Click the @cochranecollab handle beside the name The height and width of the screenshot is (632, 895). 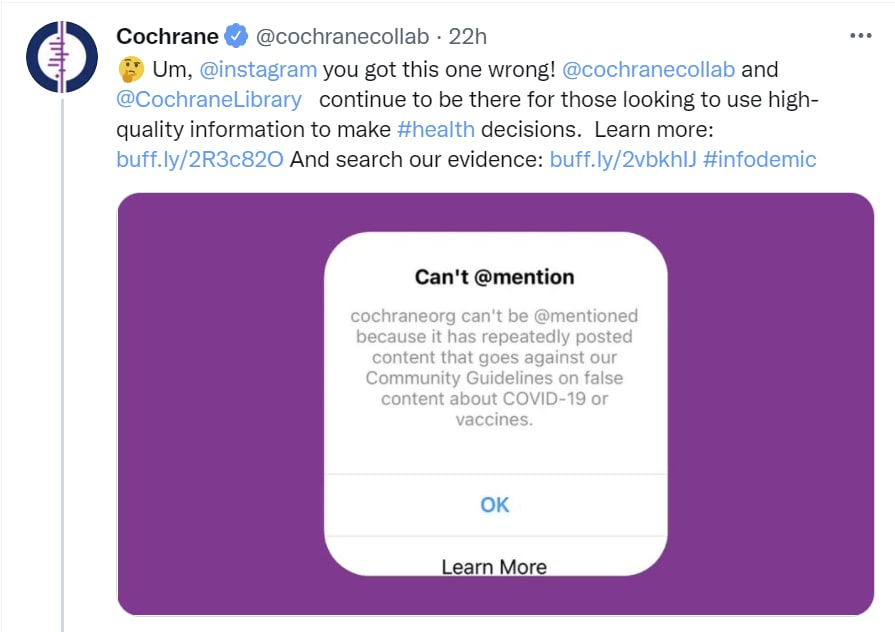pyautogui.click(x=342, y=37)
